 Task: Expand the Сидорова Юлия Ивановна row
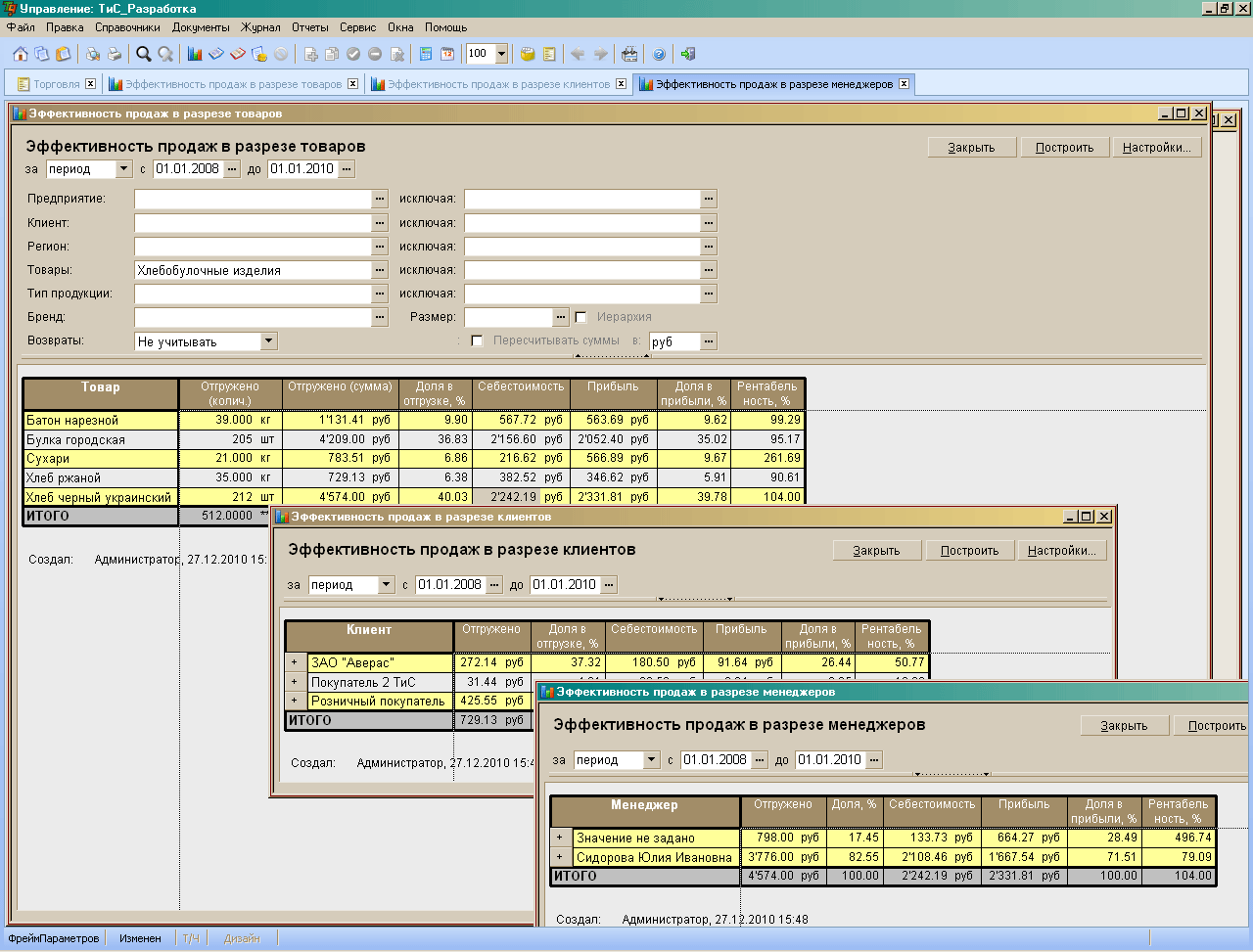pyautogui.click(x=559, y=857)
